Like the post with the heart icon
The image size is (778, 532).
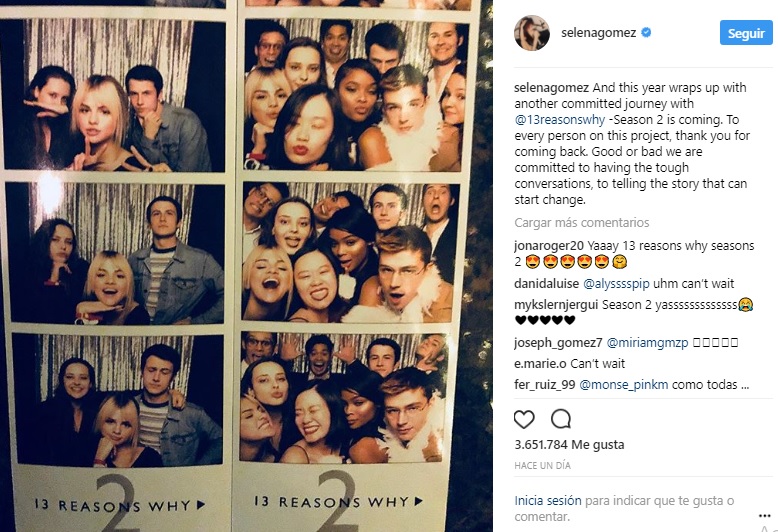(x=524, y=419)
